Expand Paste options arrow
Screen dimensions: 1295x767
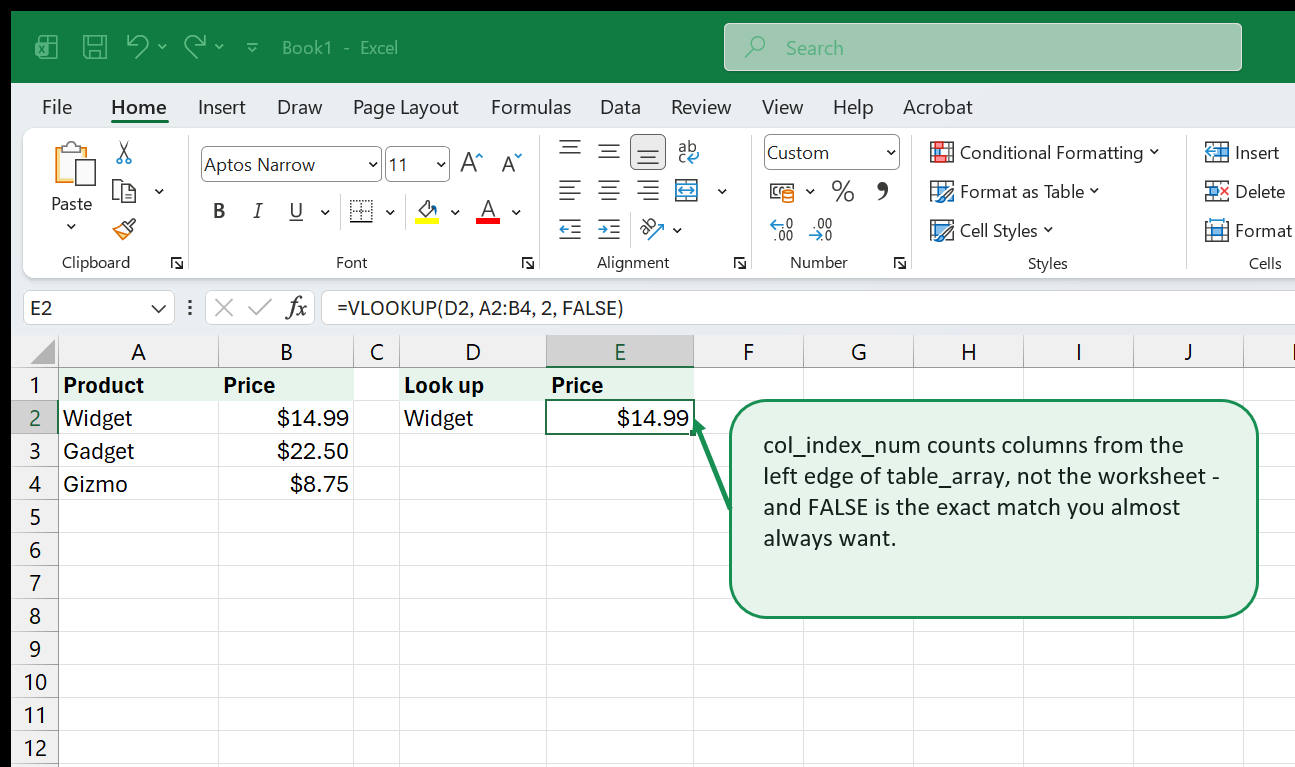71,227
